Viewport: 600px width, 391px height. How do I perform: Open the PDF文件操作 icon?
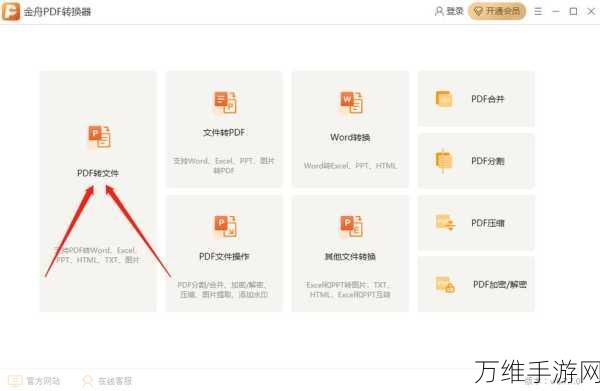point(225,226)
